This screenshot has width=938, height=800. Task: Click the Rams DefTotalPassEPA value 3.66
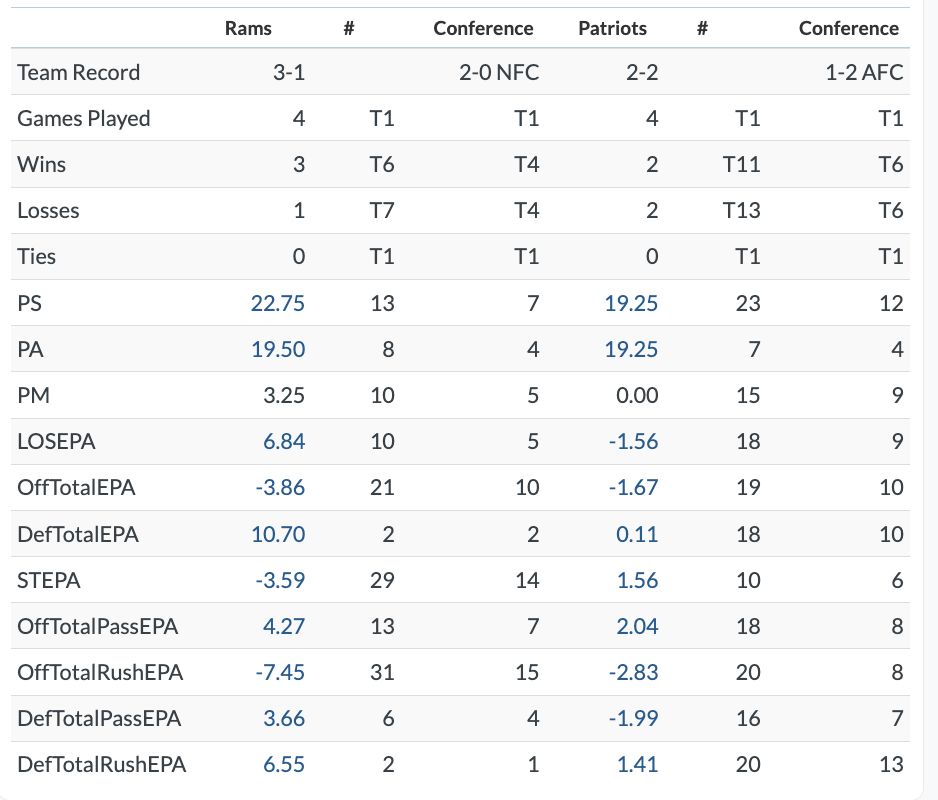click(284, 718)
